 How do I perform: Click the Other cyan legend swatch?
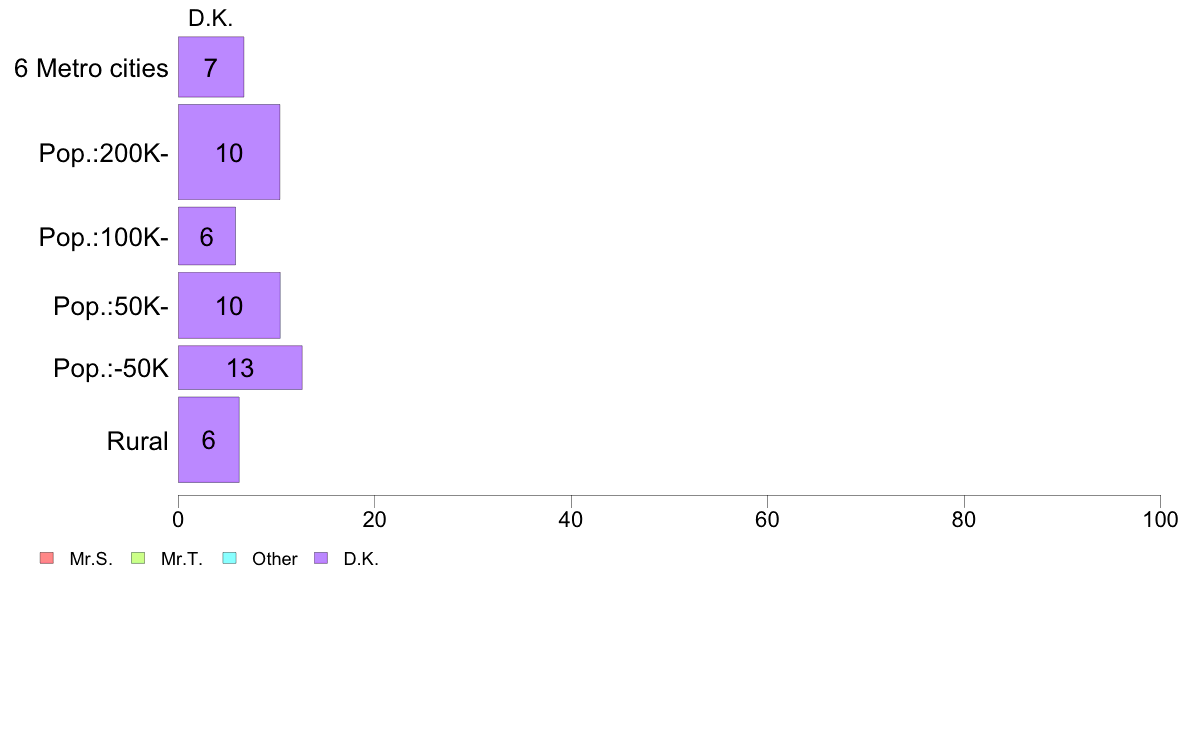pyautogui.click(x=230, y=558)
